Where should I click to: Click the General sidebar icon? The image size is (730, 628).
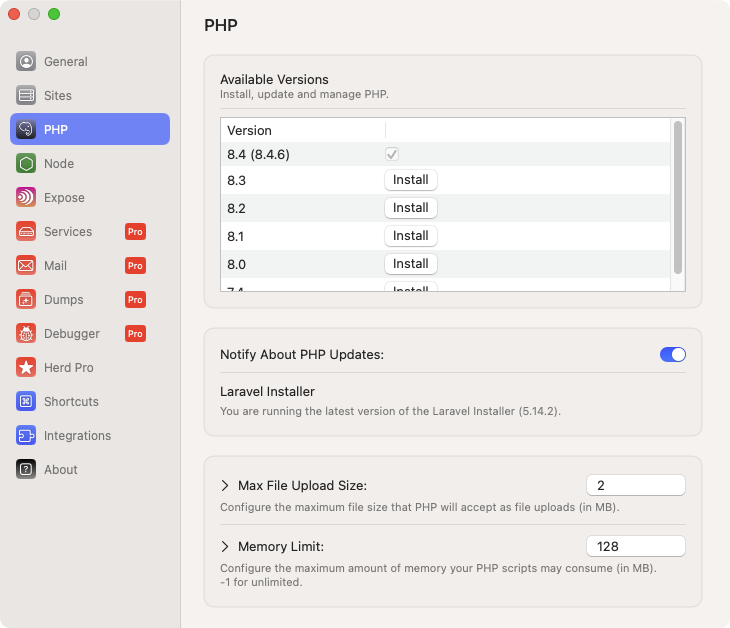pyautogui.click(x=26, y=61)
